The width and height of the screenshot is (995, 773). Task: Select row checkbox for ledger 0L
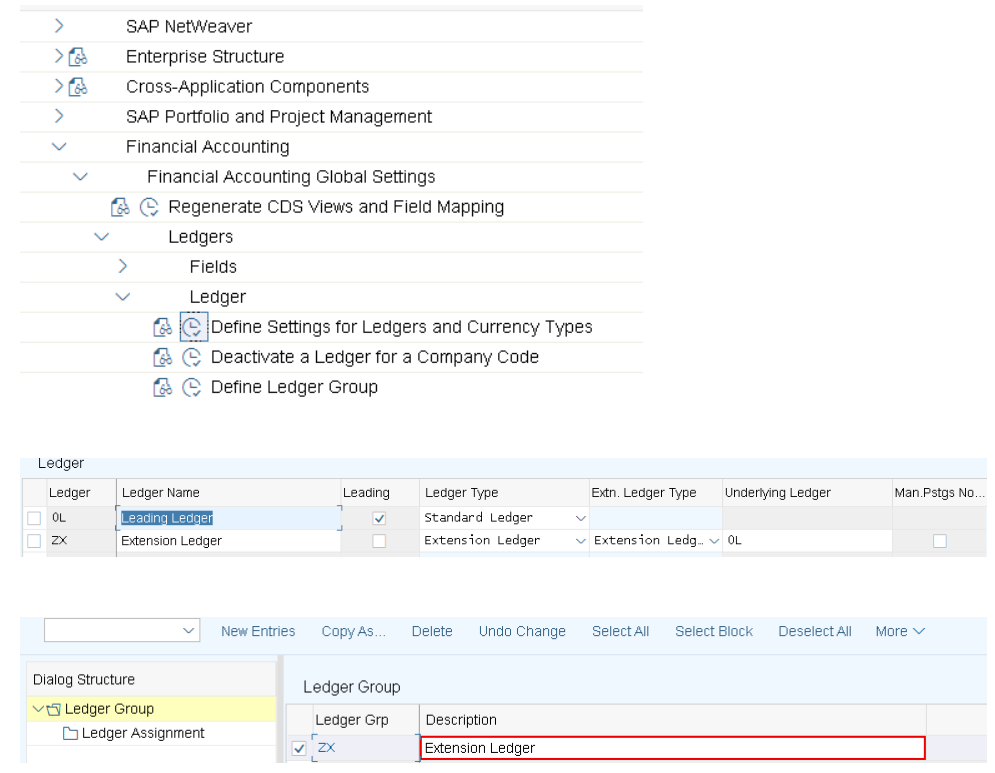pyautogui.click(x=34, y=518)
